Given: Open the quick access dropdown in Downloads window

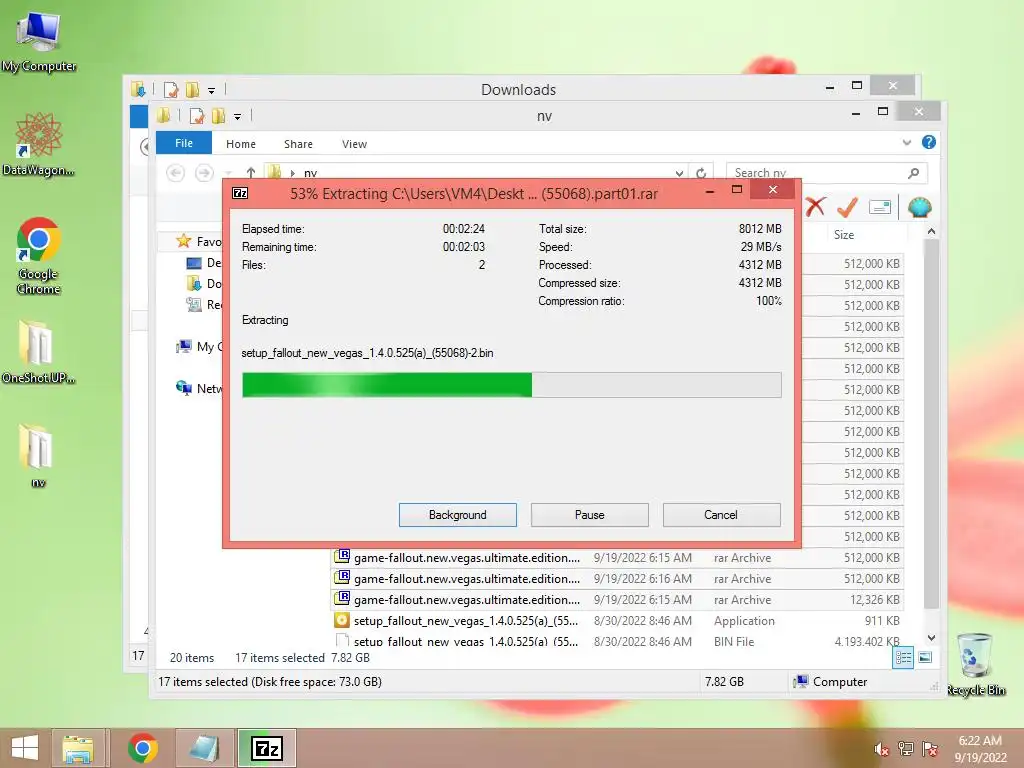Looking at the screenshot, I should tap(211, 90).
